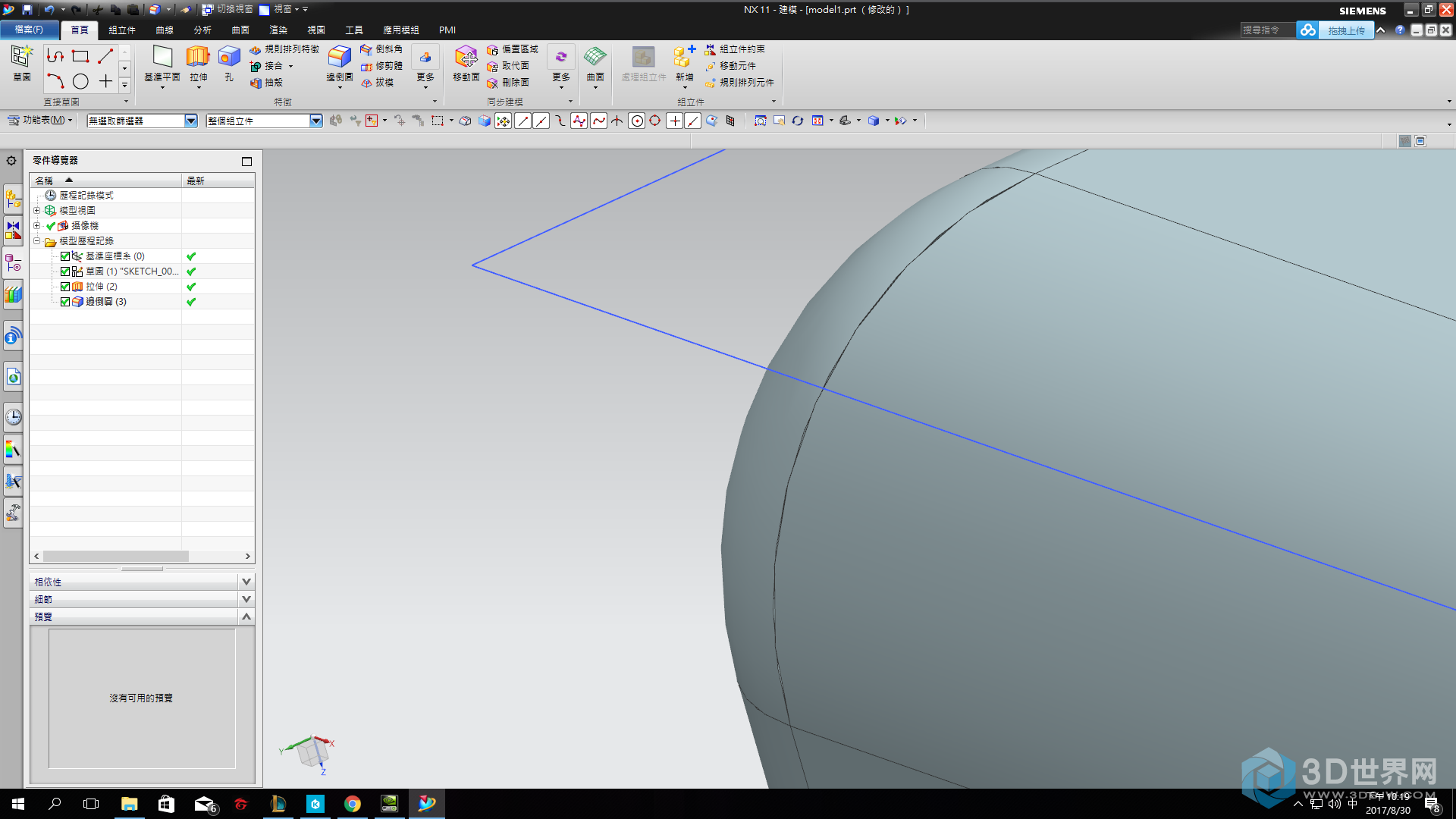Open the 無選取篩選器 filter dropdown
This screenshot has height=819, width=1456.
(191, 121)
